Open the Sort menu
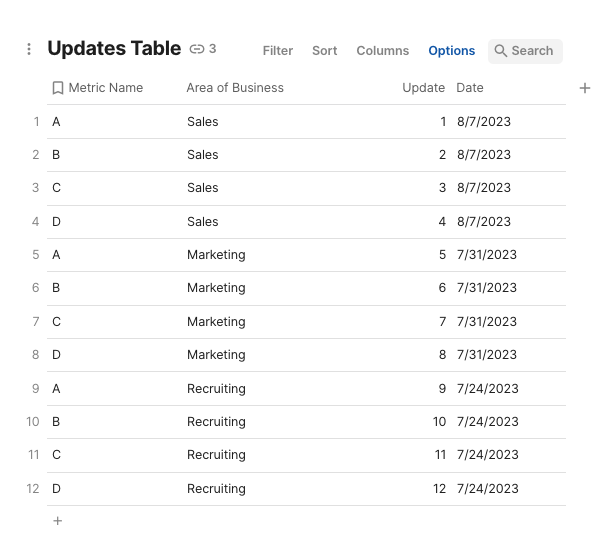Screen dimensions: 606x538 coord(324,51)
